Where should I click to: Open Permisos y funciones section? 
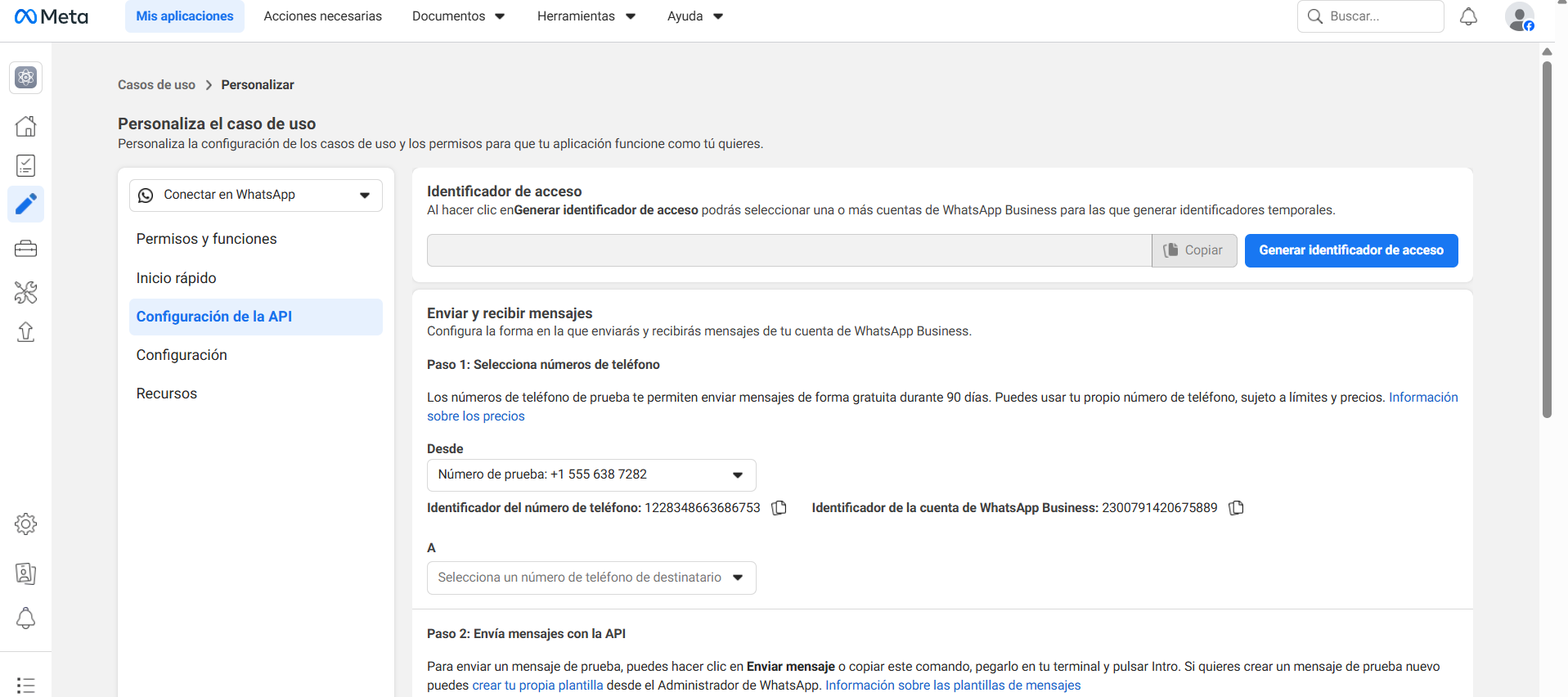tap(256, 239)
